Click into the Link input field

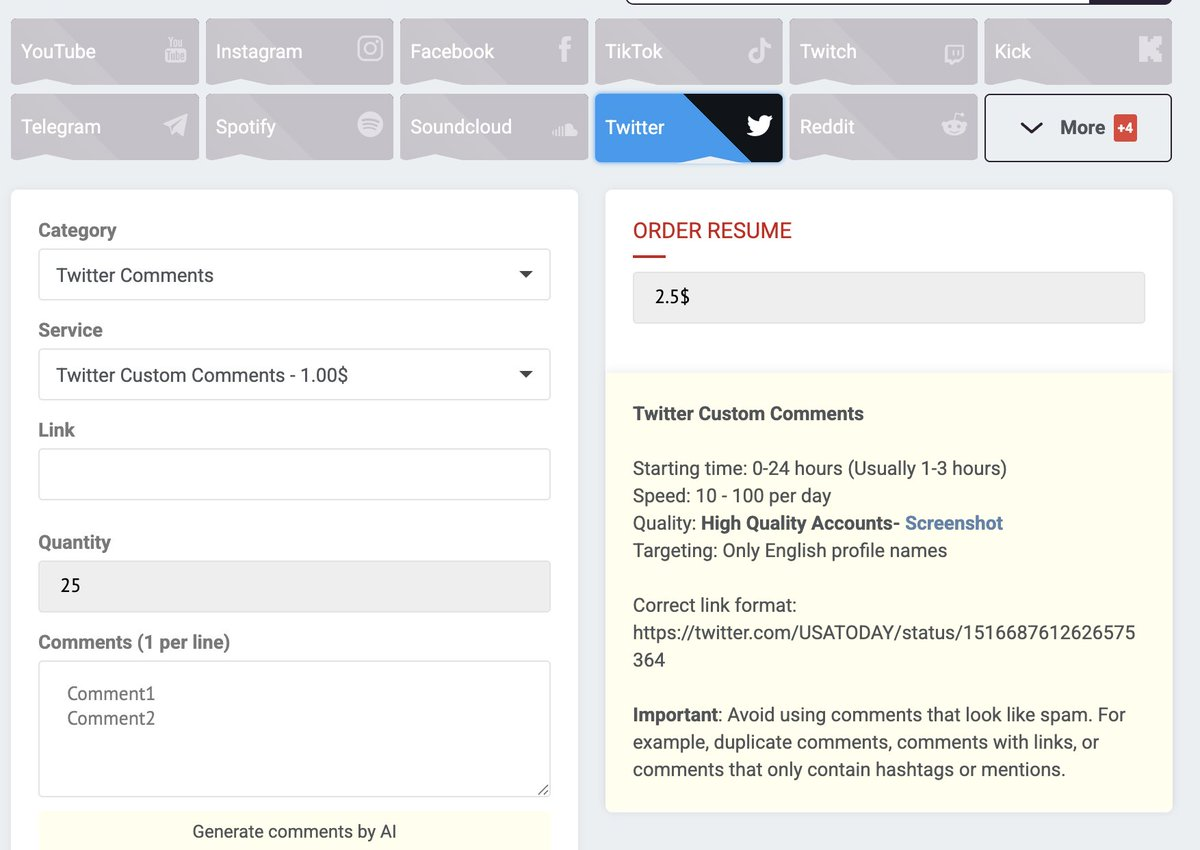(294, 474)
